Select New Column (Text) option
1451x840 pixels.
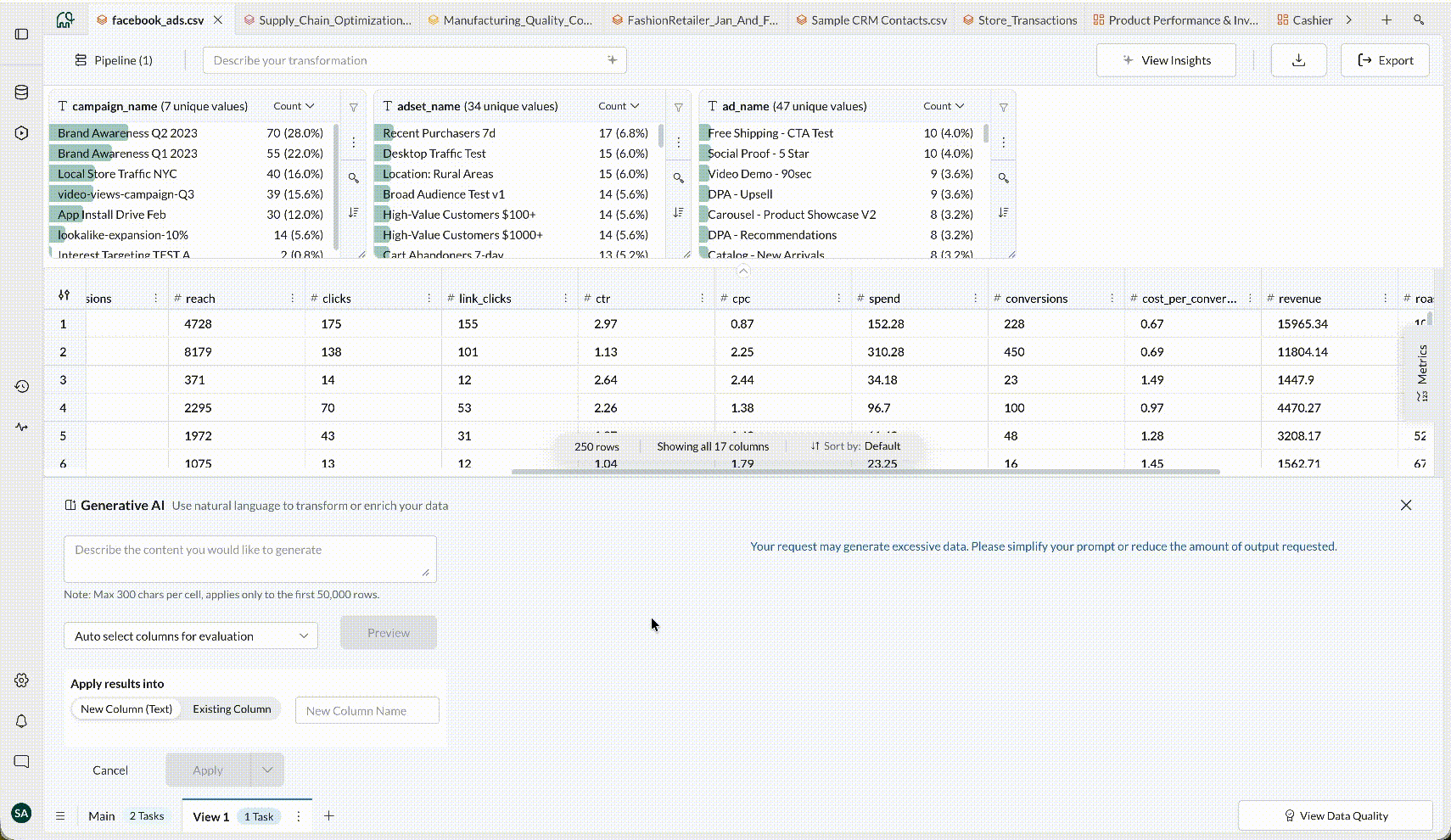(126, 709)
